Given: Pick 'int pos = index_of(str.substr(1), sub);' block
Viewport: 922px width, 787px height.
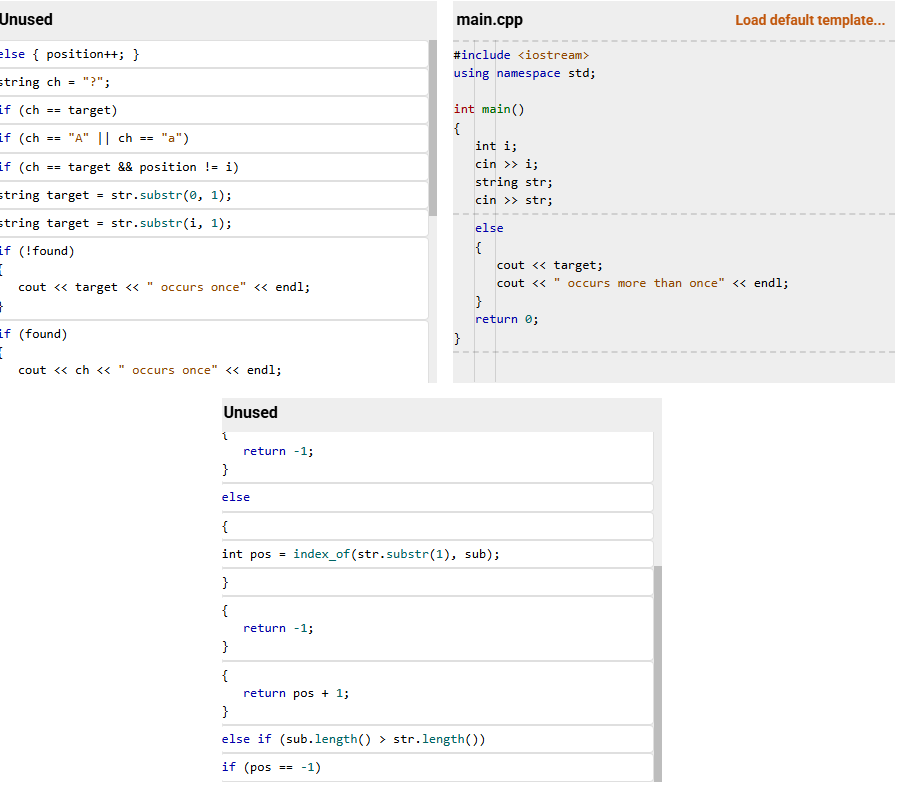Looking at the screenshot, I should coord(437,554).
